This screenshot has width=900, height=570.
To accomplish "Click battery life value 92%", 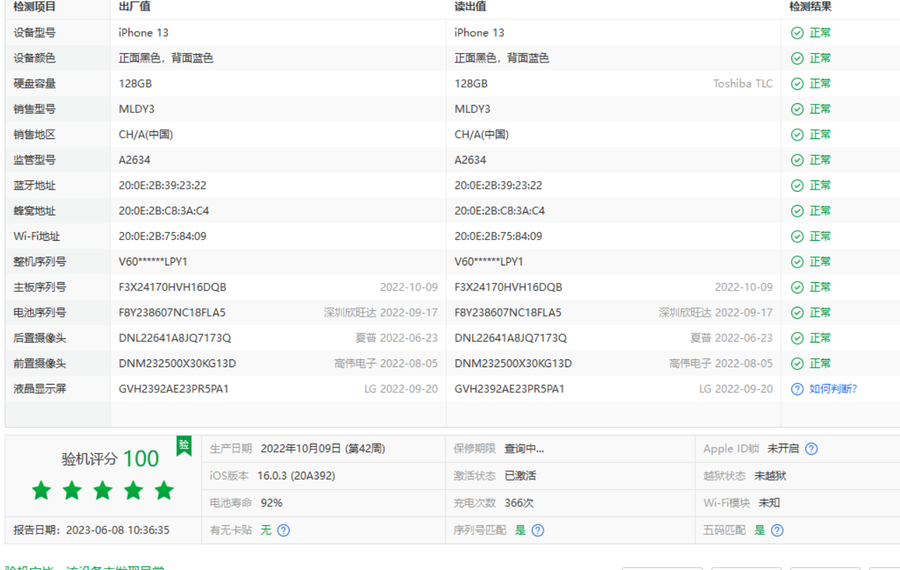I will click(271, 503).
